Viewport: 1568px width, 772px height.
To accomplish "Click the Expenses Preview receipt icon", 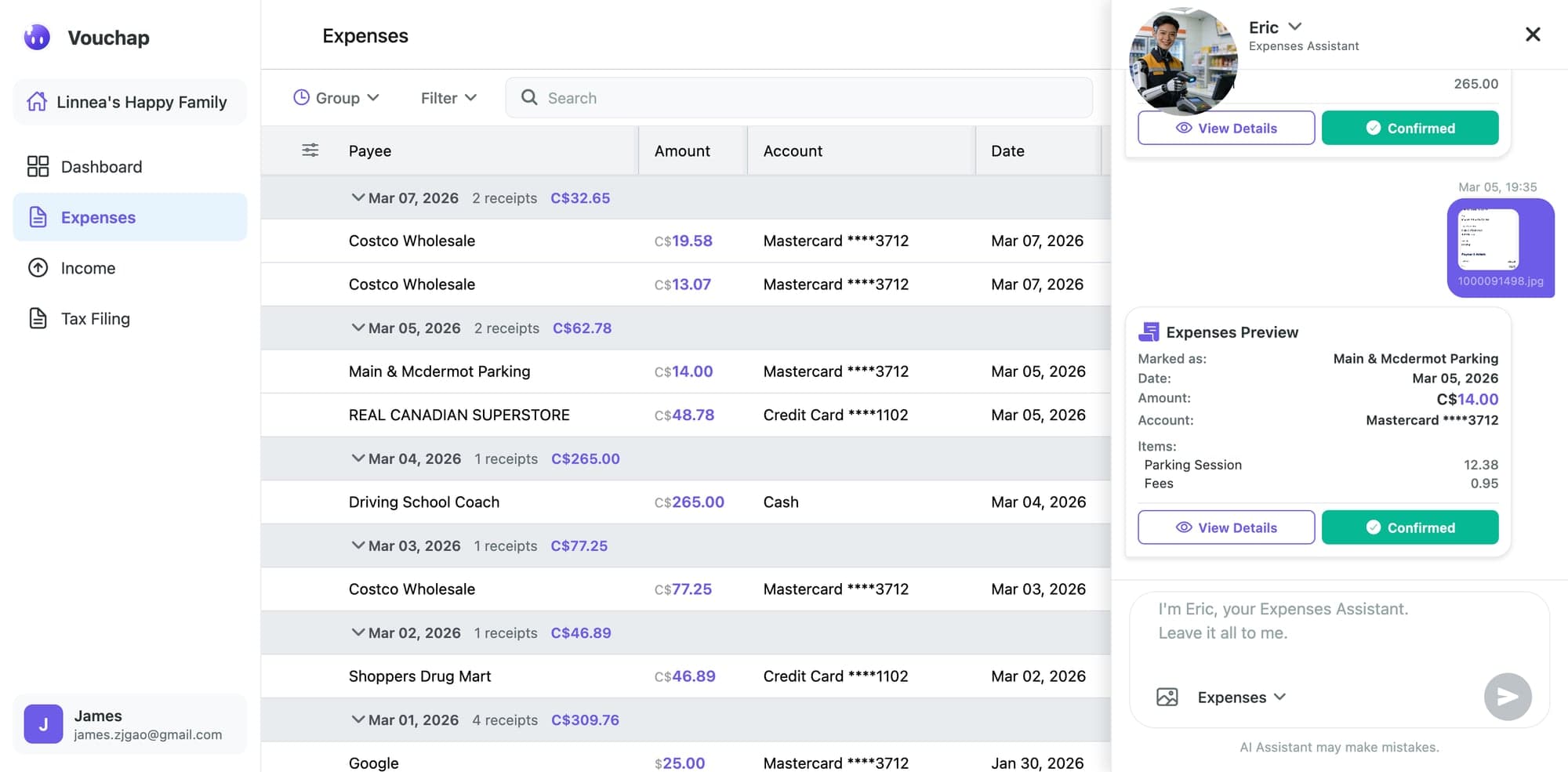I will pos(1149,332).
